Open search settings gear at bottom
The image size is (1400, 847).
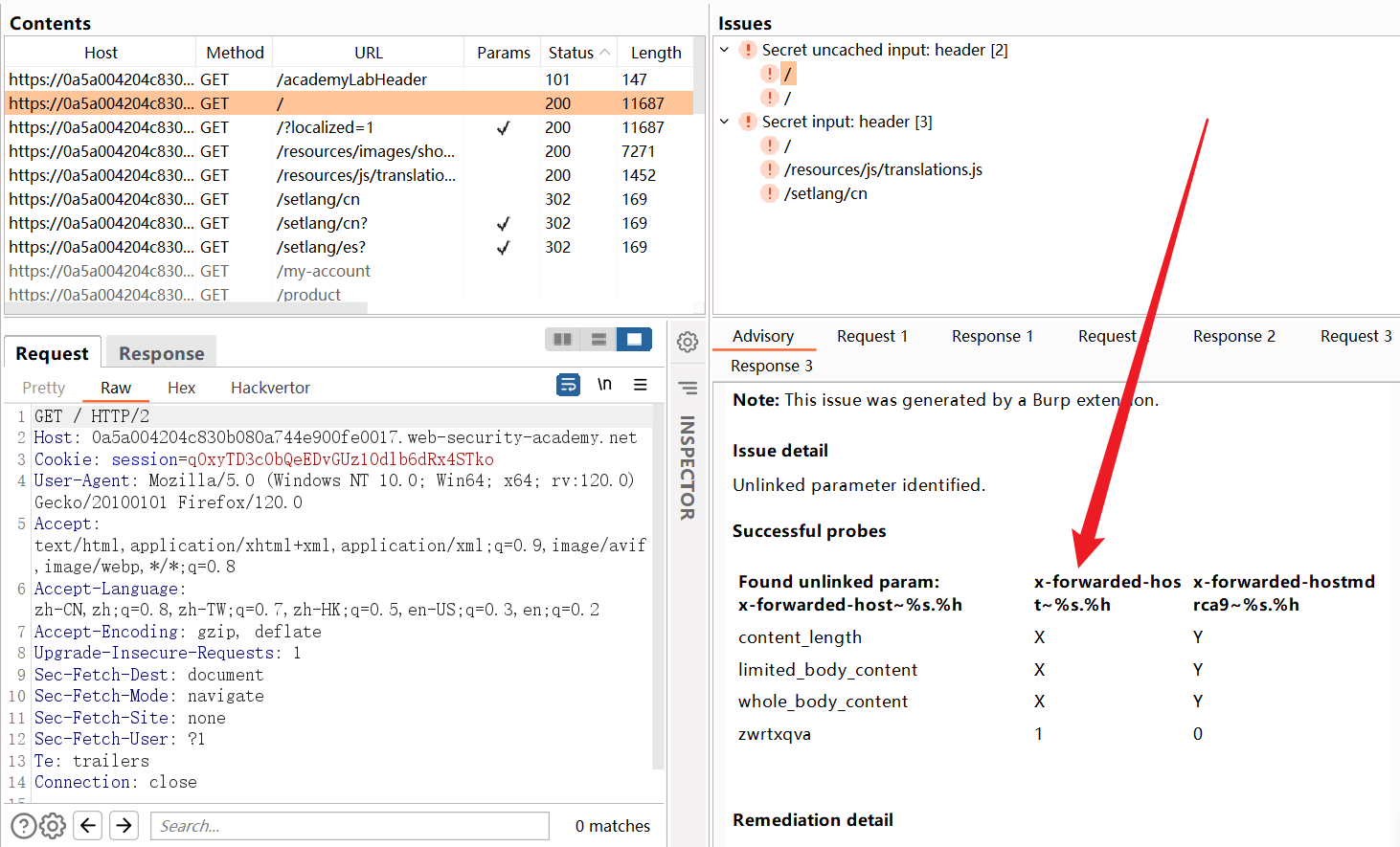pos(54,825)
